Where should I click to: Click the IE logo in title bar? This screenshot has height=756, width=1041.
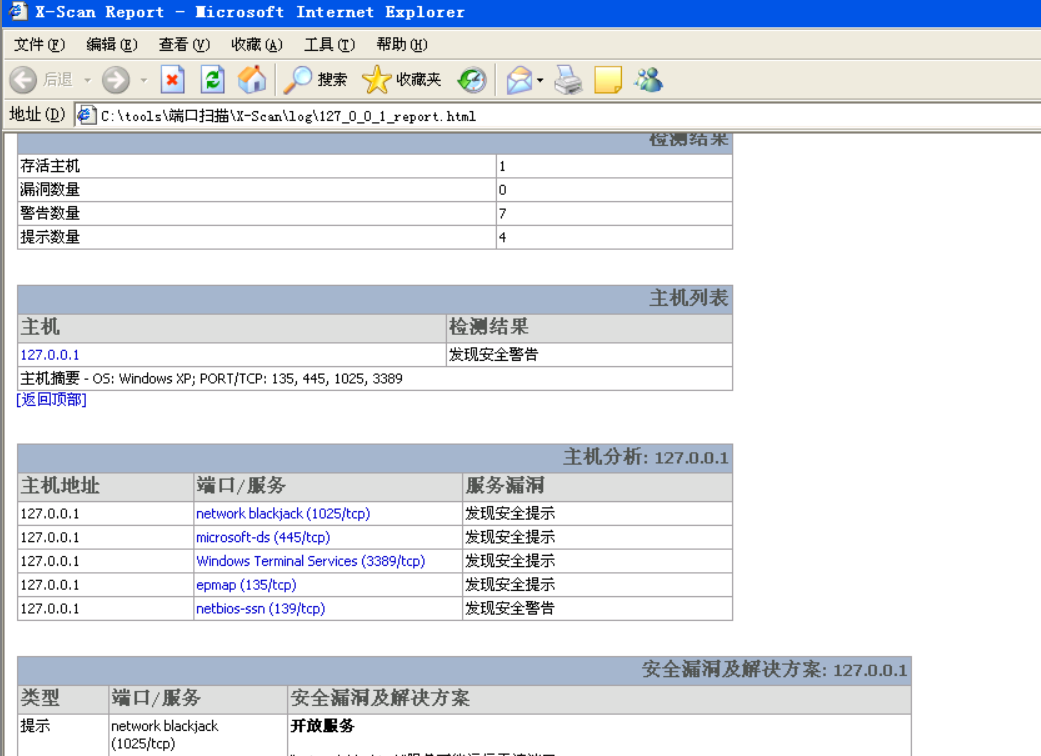click(17, 11)
